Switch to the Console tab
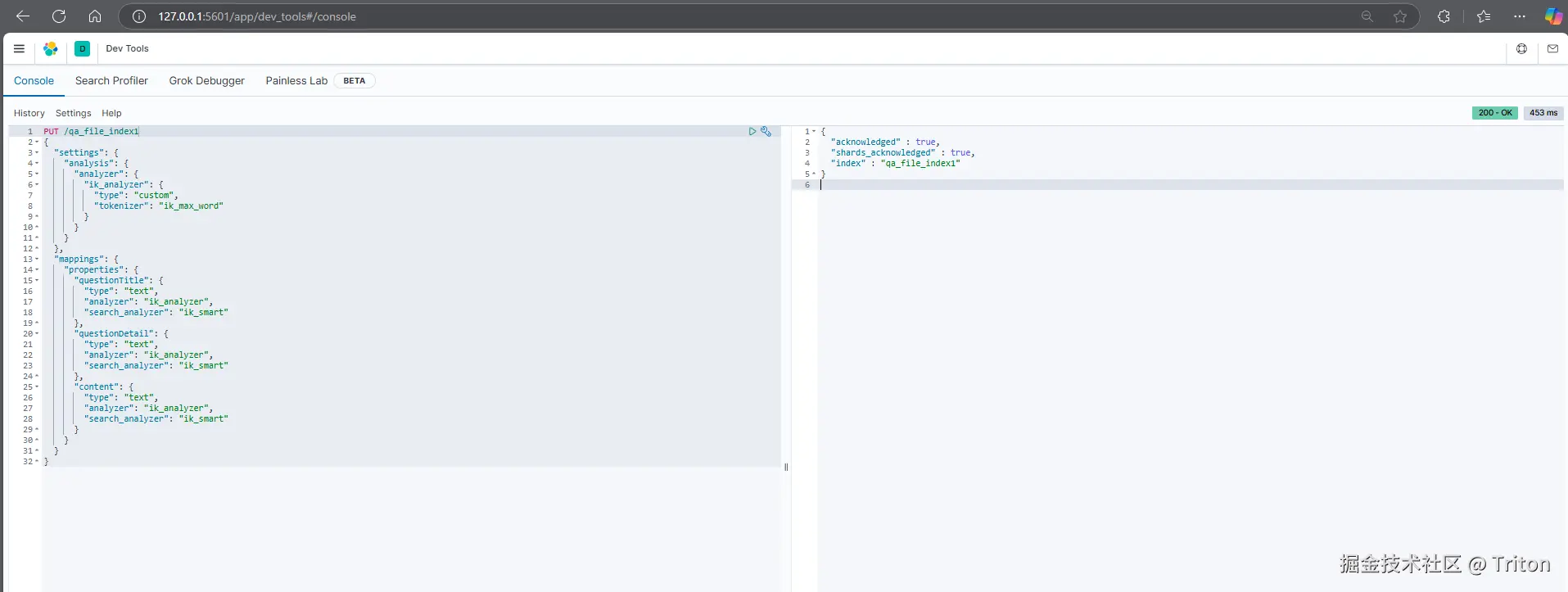Image resolution: width=1568 pixels, height=592 pixels. 34,81
